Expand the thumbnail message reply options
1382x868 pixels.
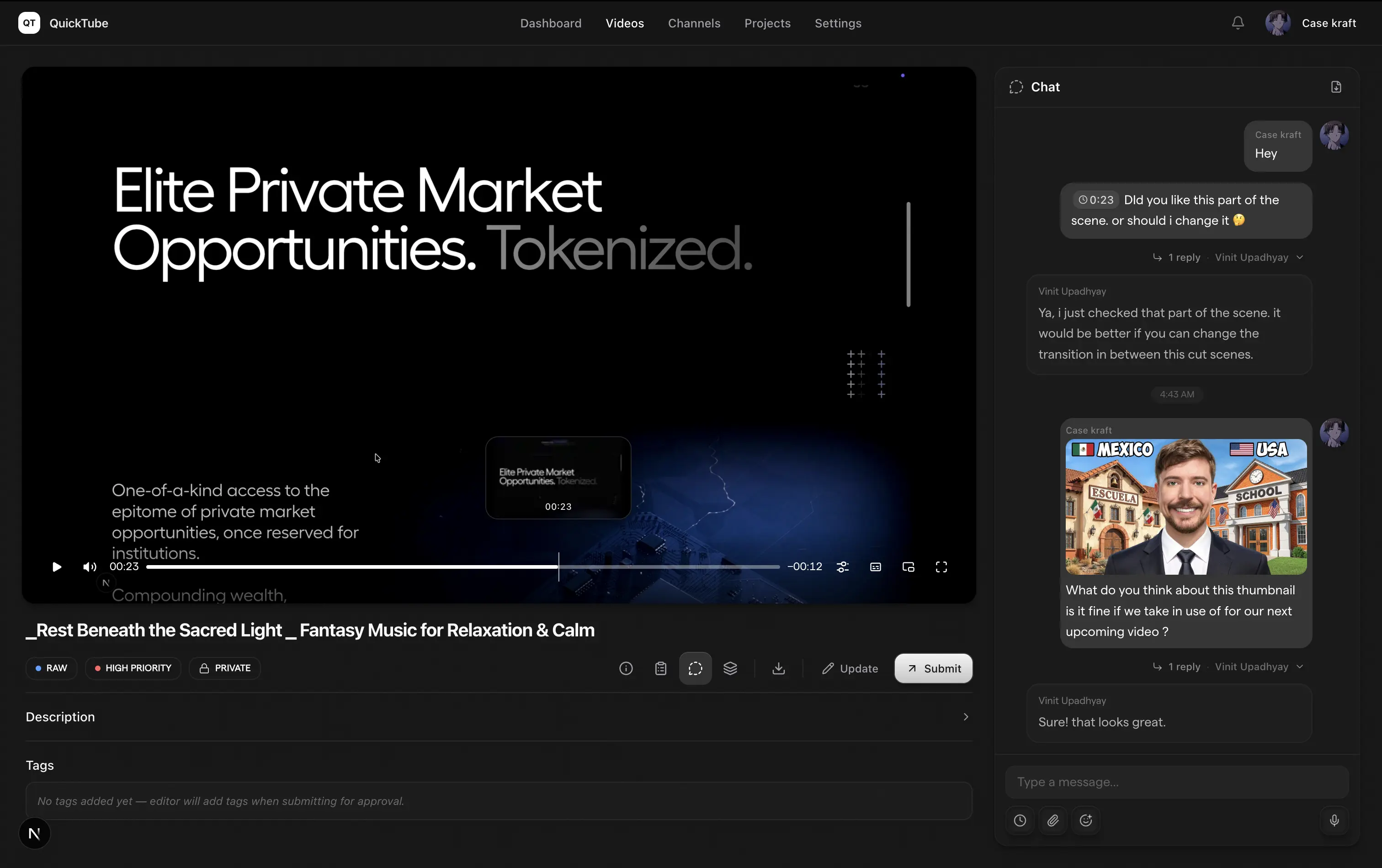coord(1301,666)
